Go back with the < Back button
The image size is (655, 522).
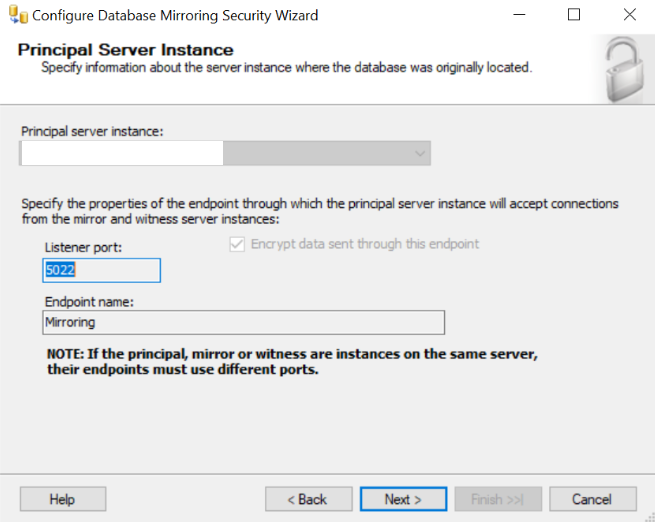click(x=308, y=499)
